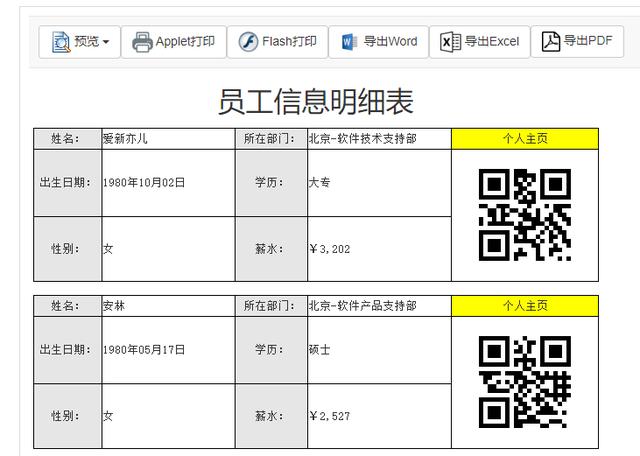Click the 所在部门 label in 爱新亦儿's record
The width and height of the screenshot is (640, 456).
coord(269,139)
